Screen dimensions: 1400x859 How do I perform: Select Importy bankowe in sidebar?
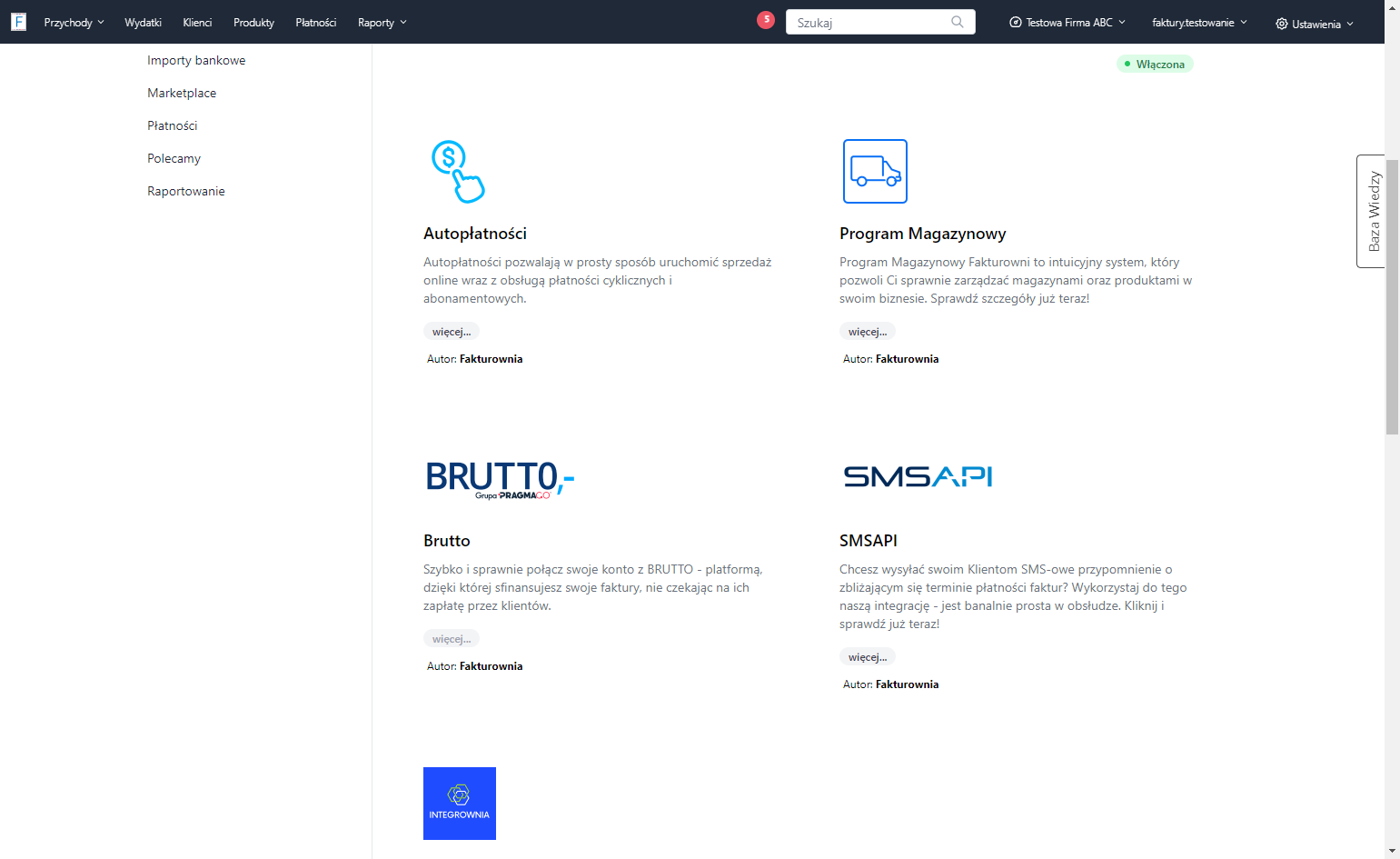pyautogui.click(x=196, y=60)
